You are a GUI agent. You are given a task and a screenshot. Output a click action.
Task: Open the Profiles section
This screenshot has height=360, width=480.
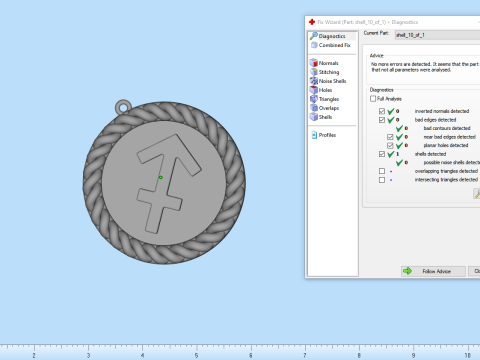click(x=323, y=135)
